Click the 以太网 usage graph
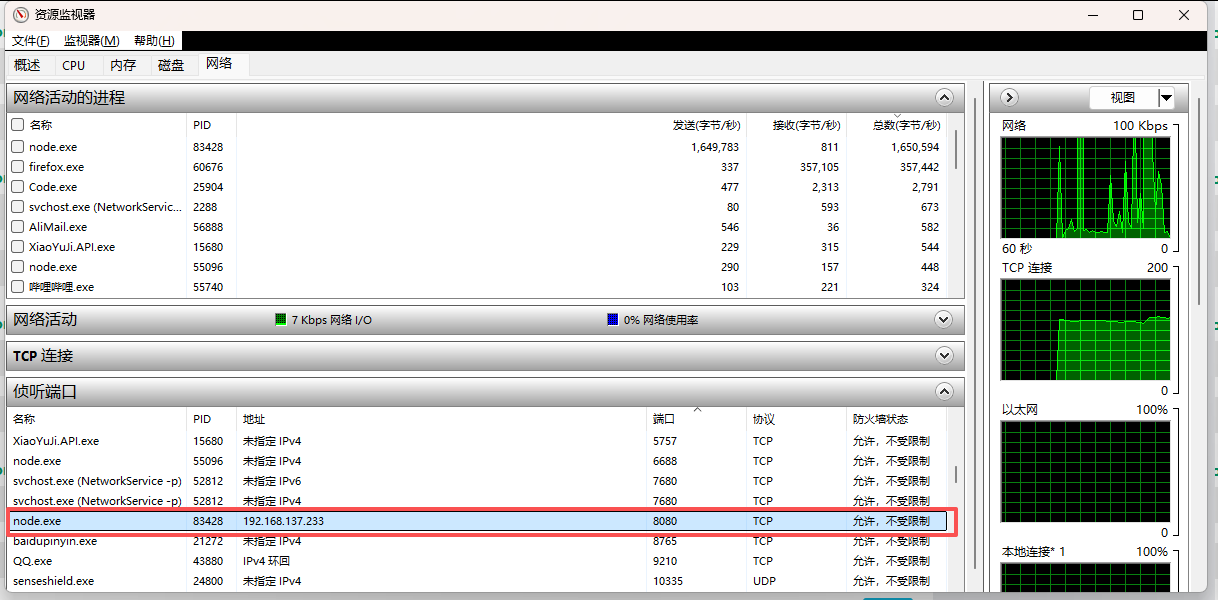Viewport: 1218px width, 600px height. 1085,471
